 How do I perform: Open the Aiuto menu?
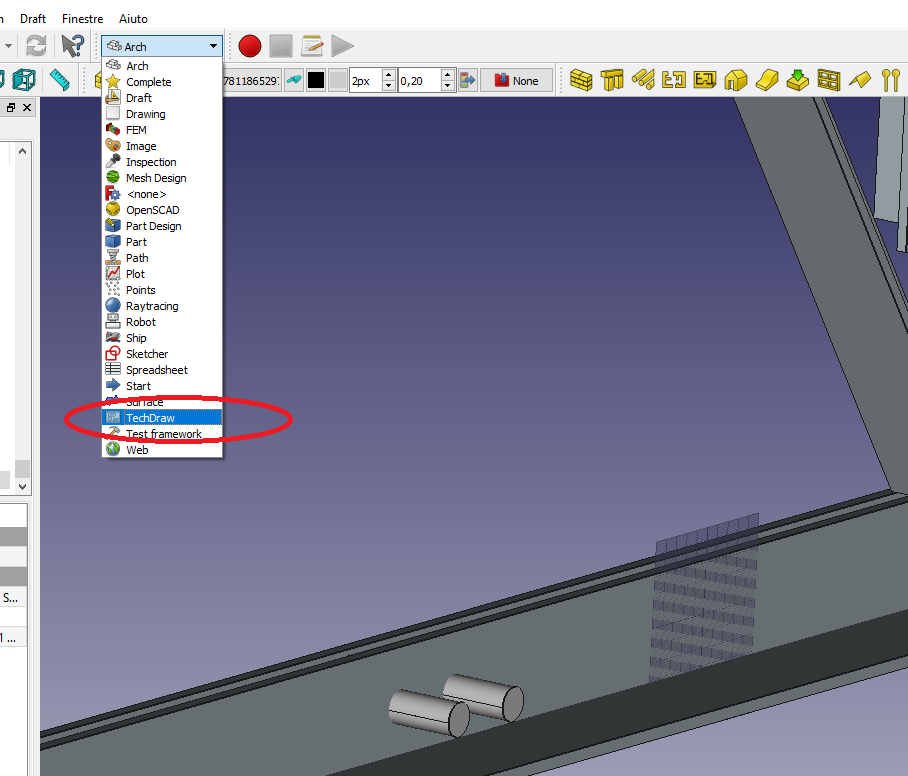[x=133, y=19]
